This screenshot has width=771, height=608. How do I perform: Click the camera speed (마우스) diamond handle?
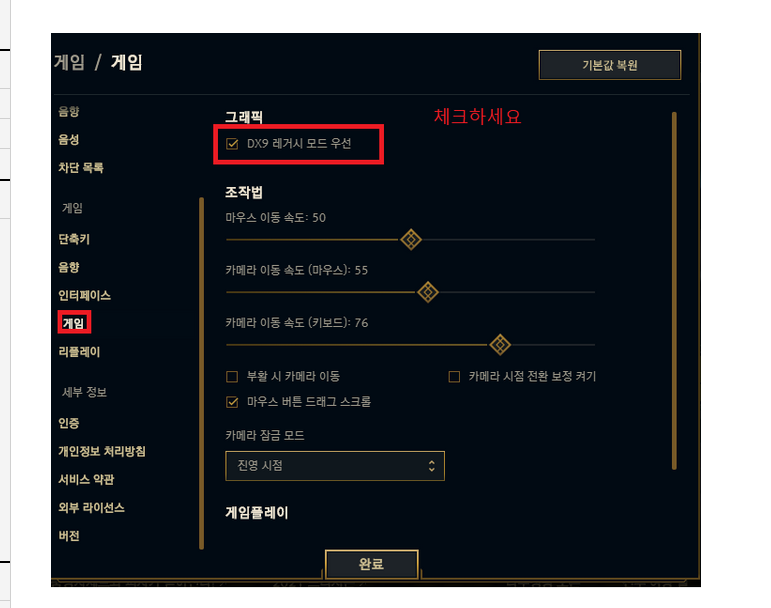(428, 292)
